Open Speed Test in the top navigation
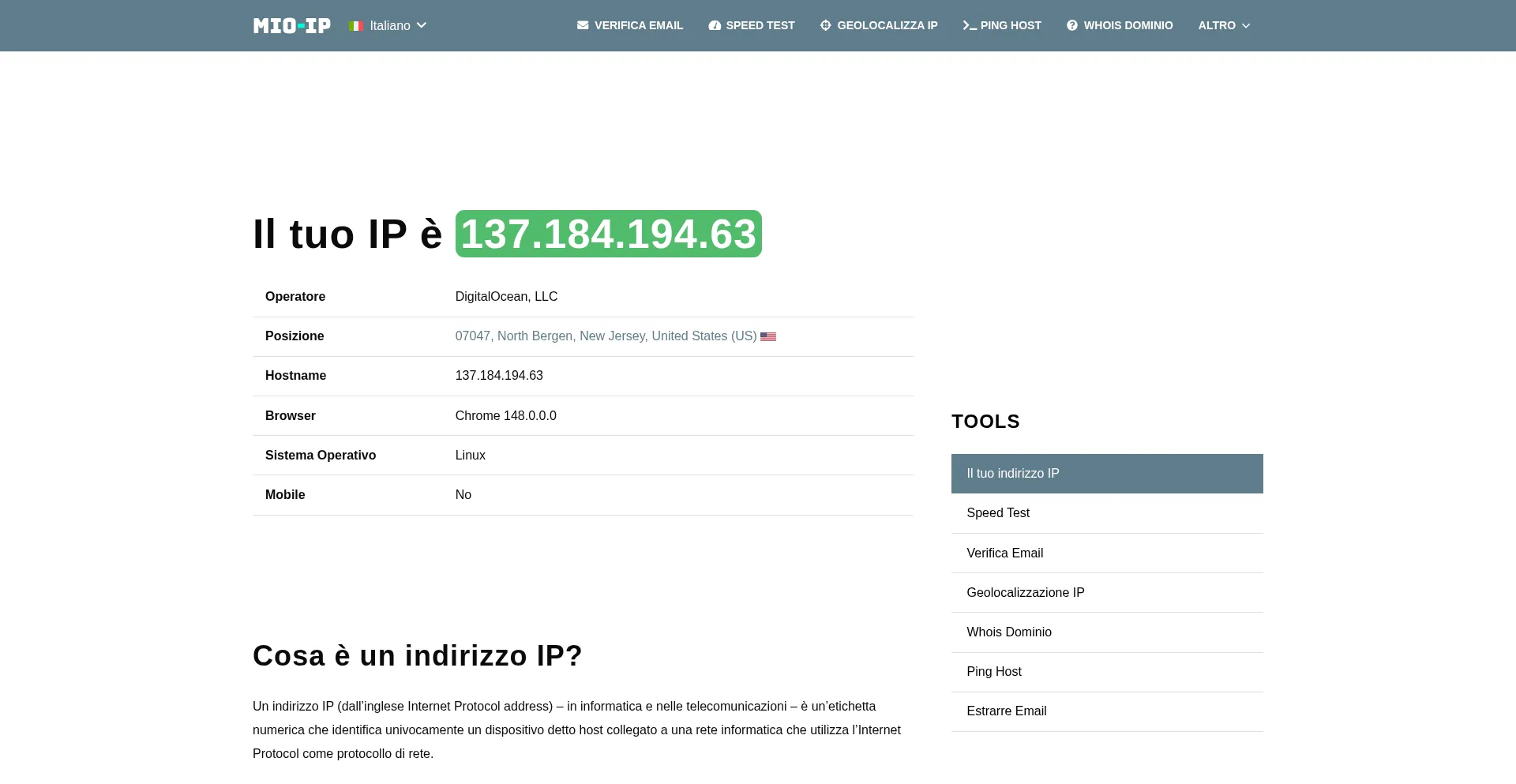This screenshot has width=1516, height=784. coord(752,25)
